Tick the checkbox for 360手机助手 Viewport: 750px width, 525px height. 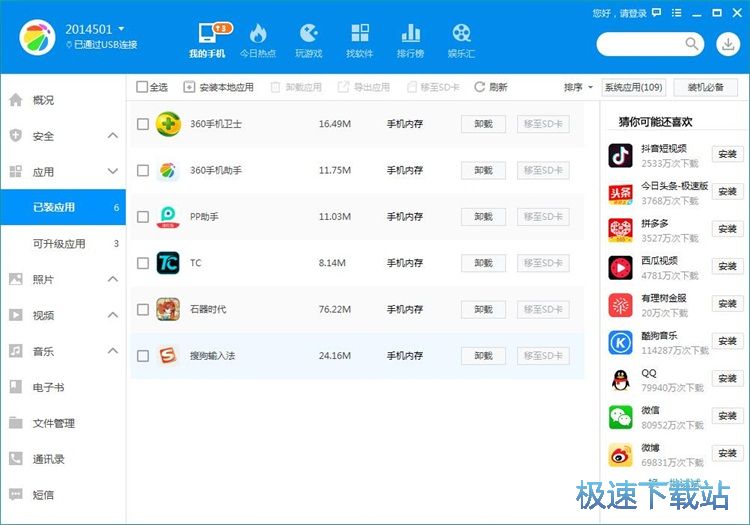click(143, 170)
